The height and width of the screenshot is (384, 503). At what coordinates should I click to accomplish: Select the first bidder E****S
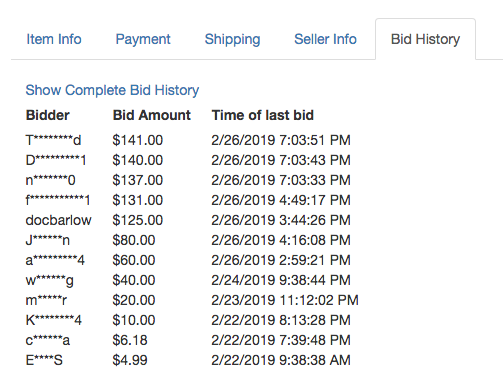[44, 360]
